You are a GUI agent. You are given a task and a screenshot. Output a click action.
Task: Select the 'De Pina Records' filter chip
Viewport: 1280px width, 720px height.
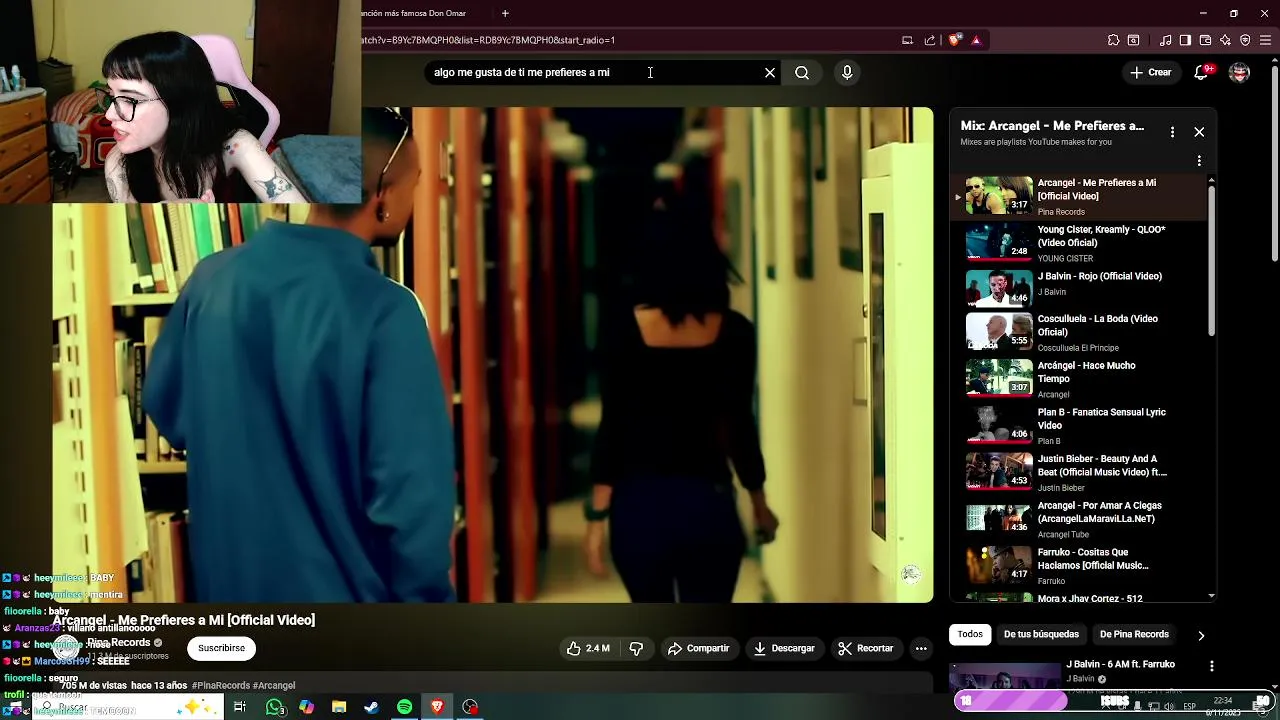(x=1134, y=634)
